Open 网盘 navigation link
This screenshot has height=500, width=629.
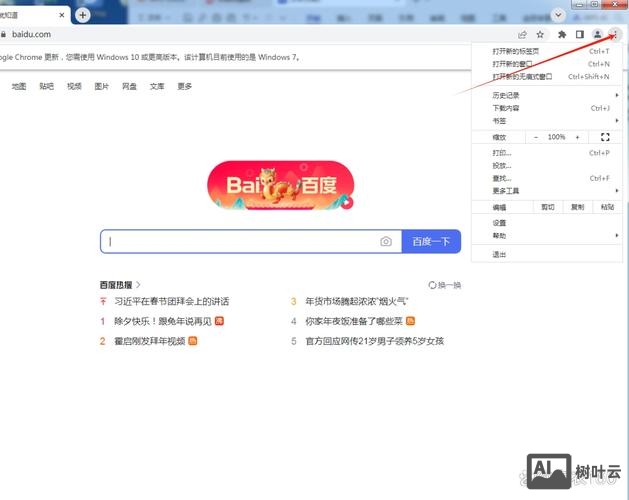[x=129, y=86]
